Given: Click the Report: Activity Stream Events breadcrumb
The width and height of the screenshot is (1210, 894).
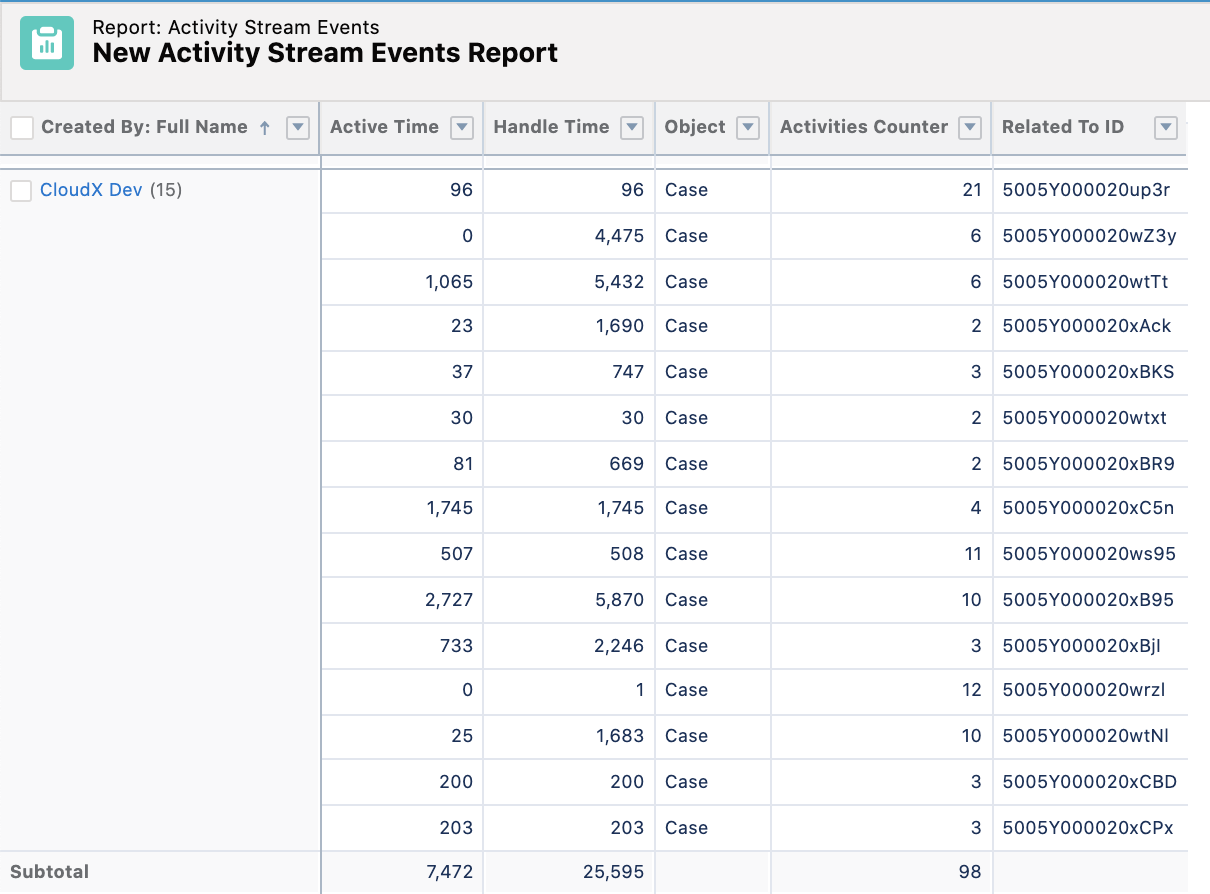Looking at the screenshot, I should (x=235, y=27).
